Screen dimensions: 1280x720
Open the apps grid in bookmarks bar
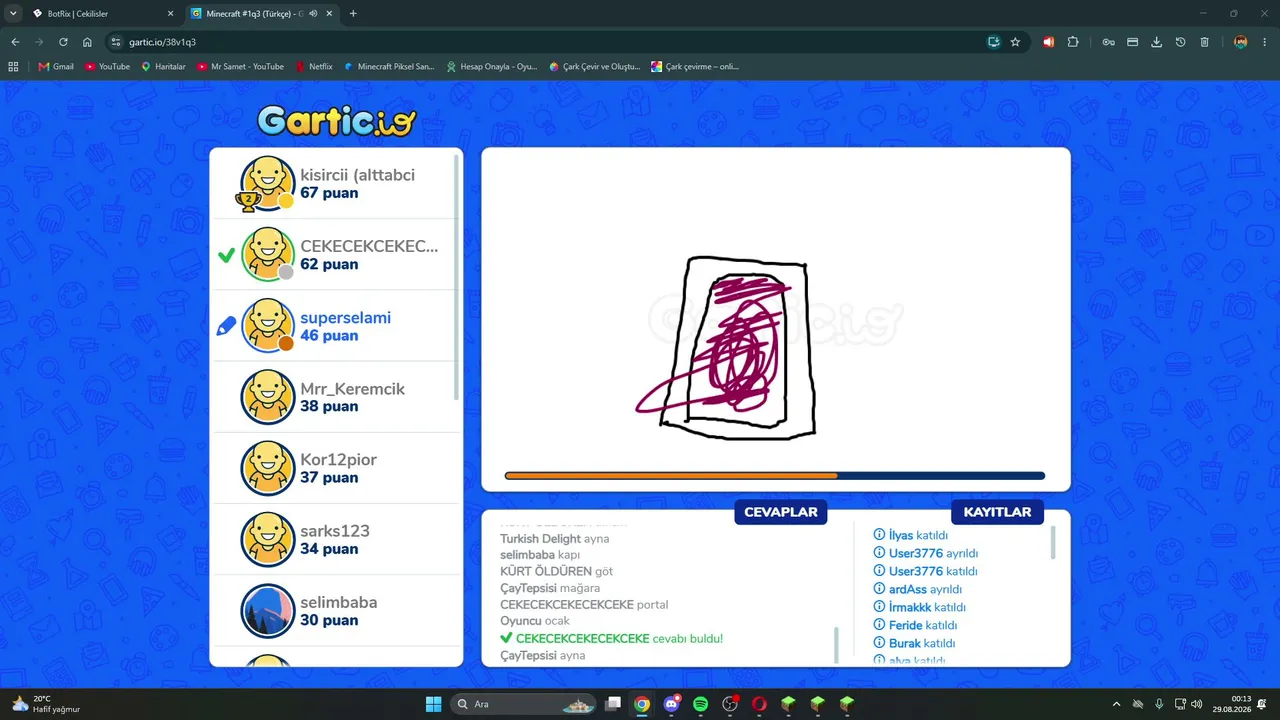(13, 66)
